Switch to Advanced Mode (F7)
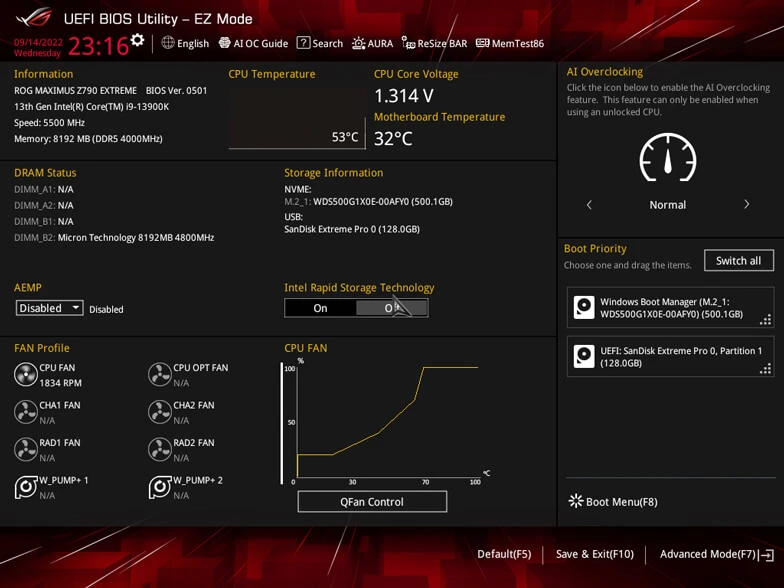 coord(715,554)
